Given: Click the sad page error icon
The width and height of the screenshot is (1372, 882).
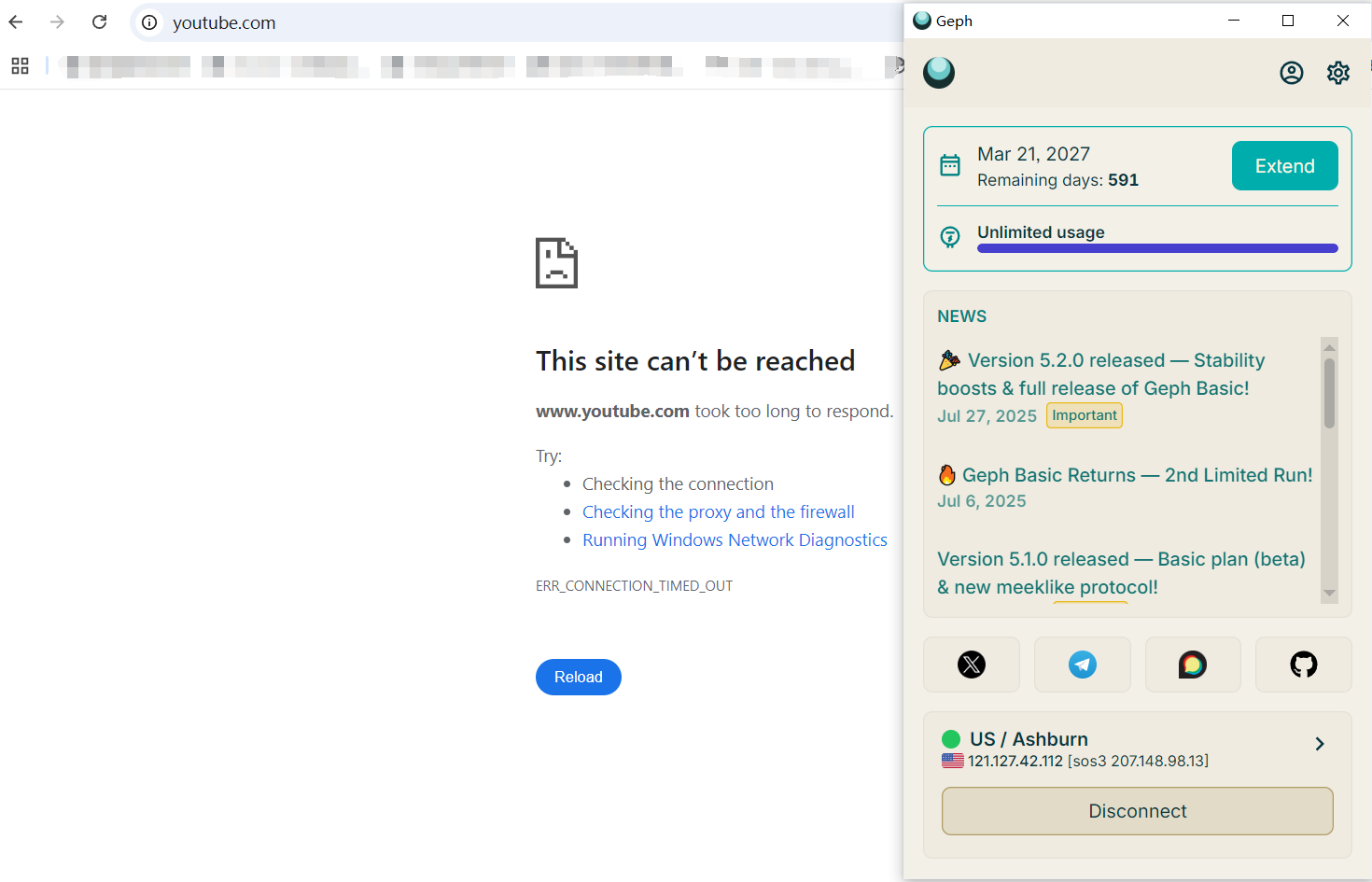Looking at the screenshot, I should tap(556, 262).
